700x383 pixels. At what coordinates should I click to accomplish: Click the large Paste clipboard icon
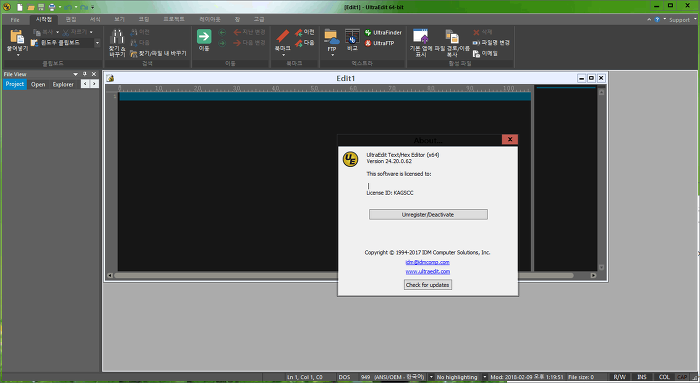pos(17,36)
